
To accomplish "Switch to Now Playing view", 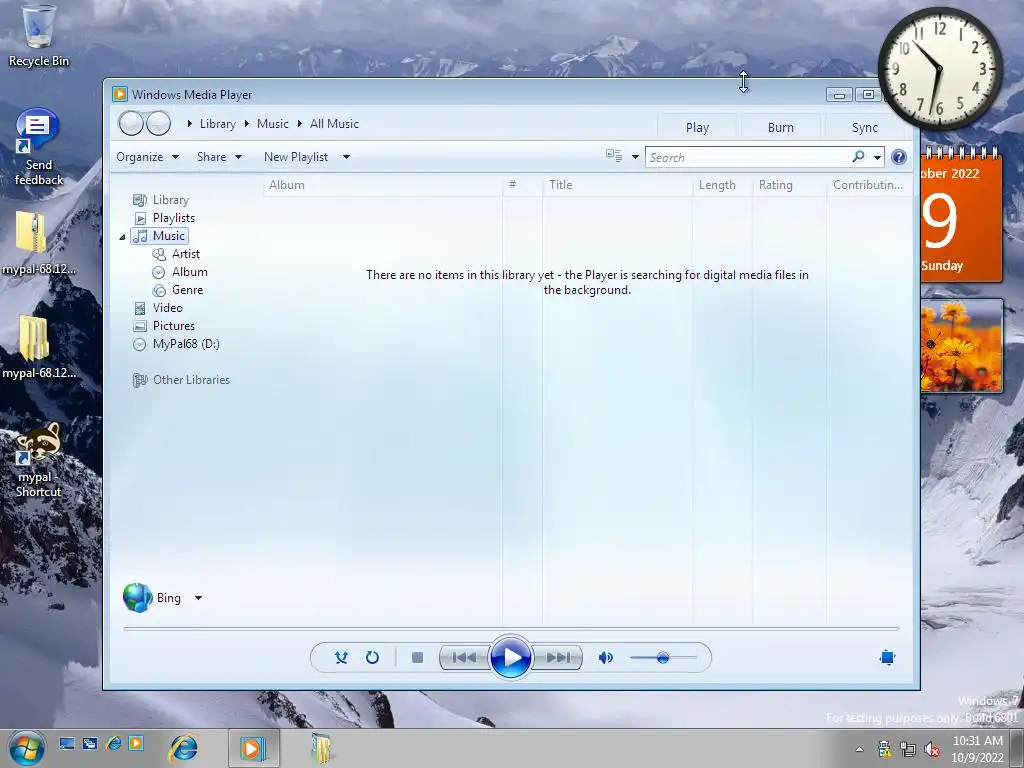I will (887, 658).
